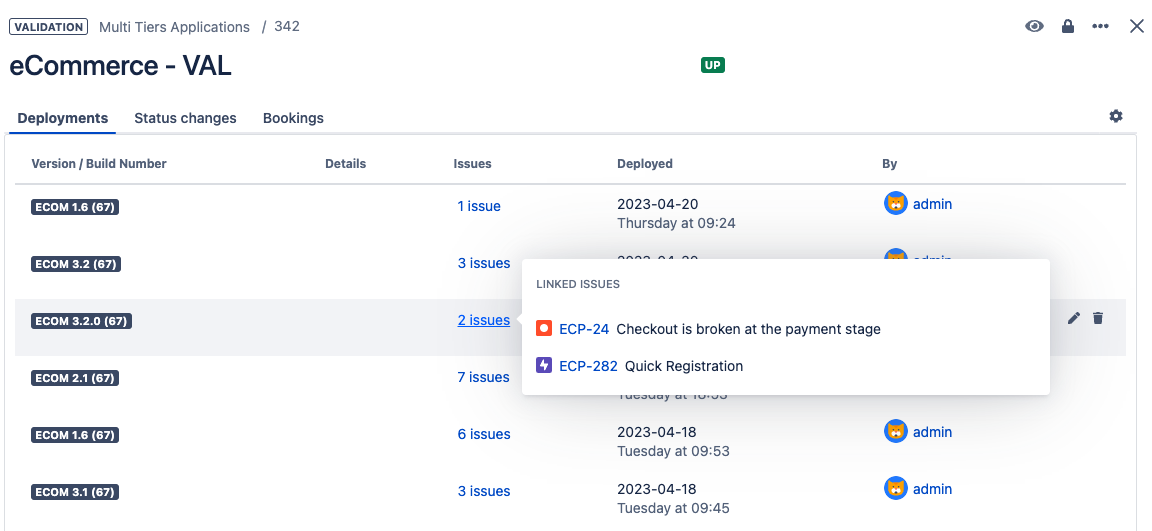The image size is (1152, 531).
Task: Click the lock permissions icon
Action: (1068, 27)
